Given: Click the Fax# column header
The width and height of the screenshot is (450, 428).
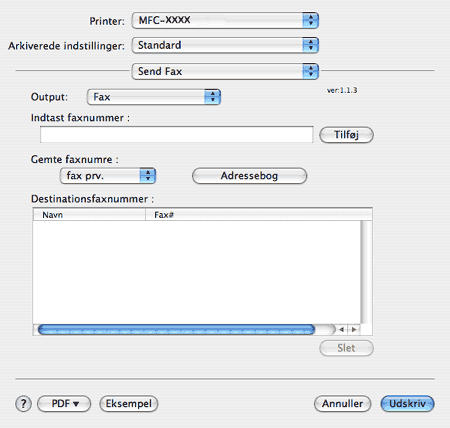Looking at the screenshot, I should click(259, 215).
